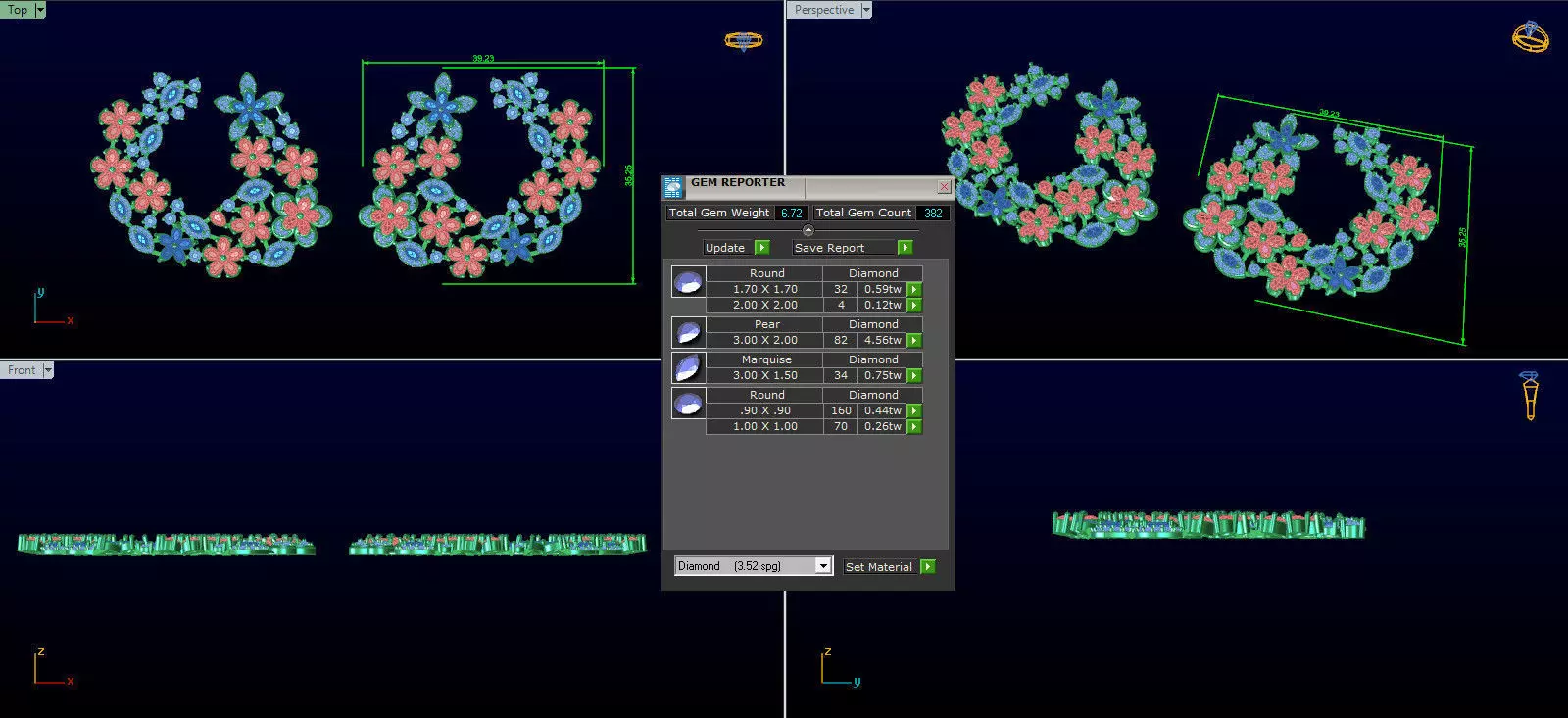The image size is (1568, 718).
Task: Click the Top viewport title label
Action: (x=18, y=10)
